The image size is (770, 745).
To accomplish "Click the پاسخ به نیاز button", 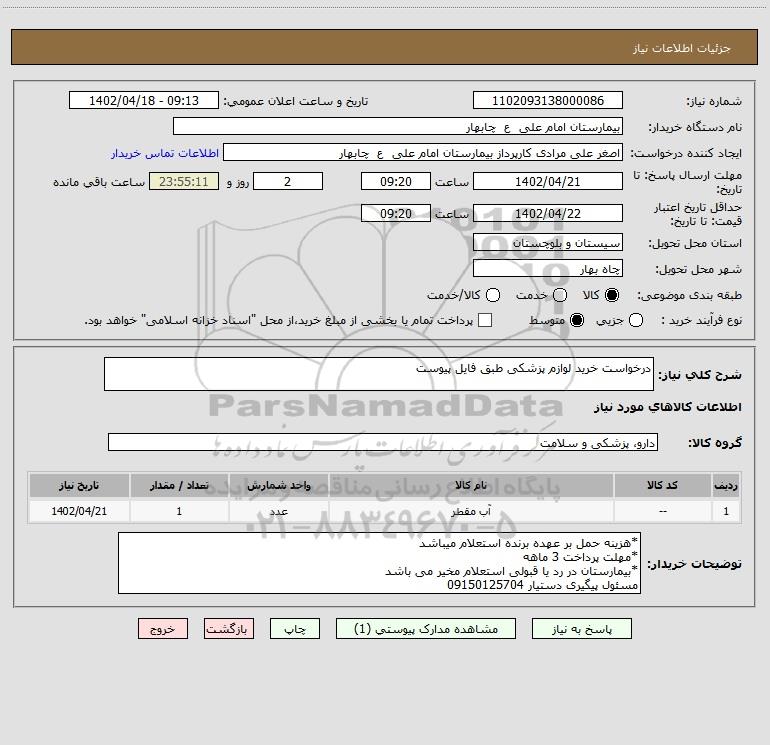I will (x=581, y=629).
